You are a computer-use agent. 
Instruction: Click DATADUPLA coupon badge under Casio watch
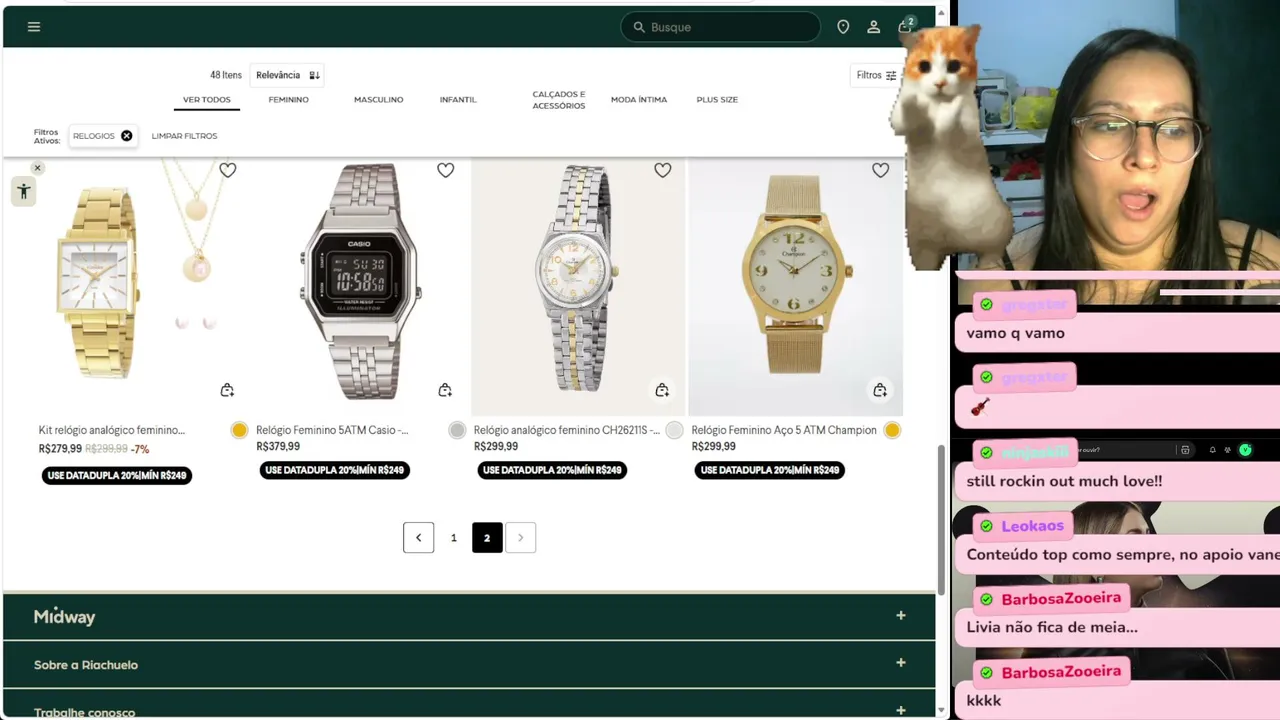point(335,470)
